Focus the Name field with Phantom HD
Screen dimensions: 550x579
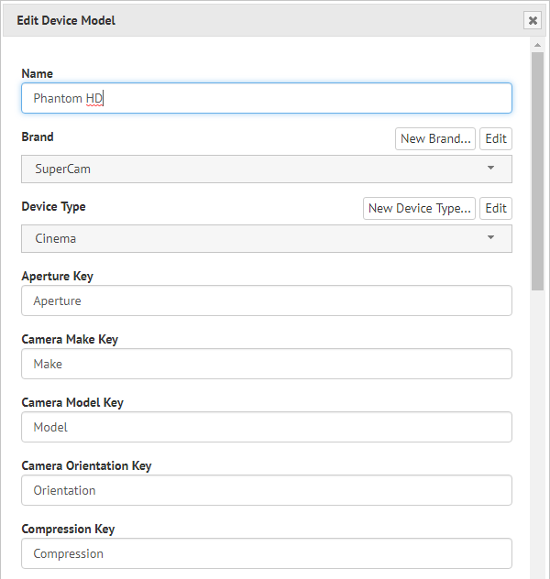tap(266, 98)
